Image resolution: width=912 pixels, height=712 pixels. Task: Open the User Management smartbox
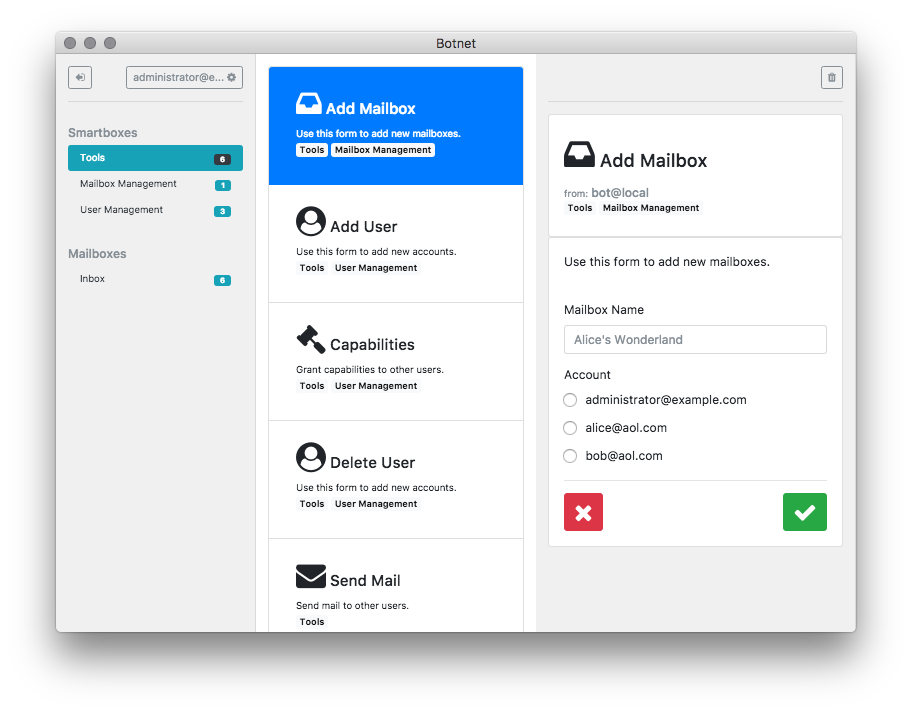click(155, 210)
